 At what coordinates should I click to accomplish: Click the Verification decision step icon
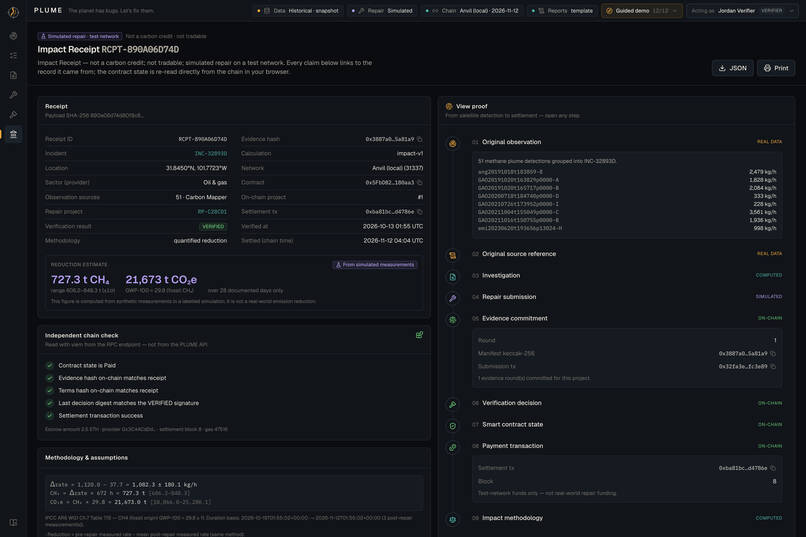coord(452,404)
